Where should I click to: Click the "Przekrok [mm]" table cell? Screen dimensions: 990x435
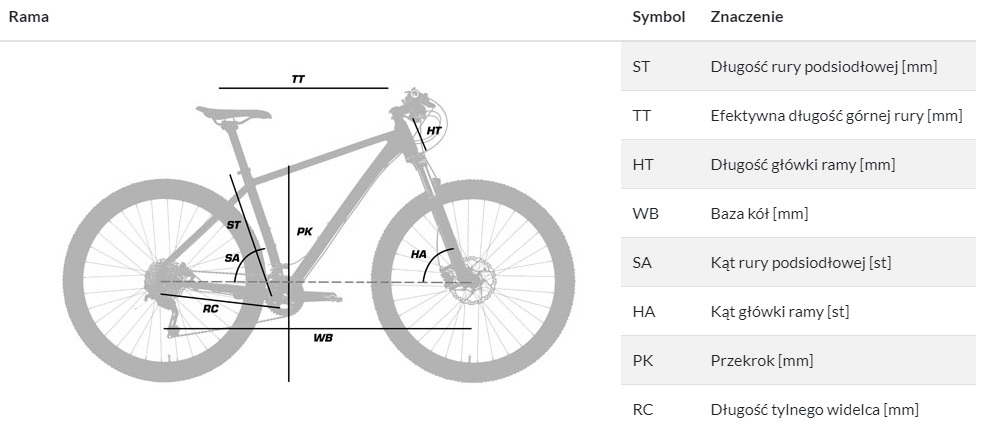point(761,360)
